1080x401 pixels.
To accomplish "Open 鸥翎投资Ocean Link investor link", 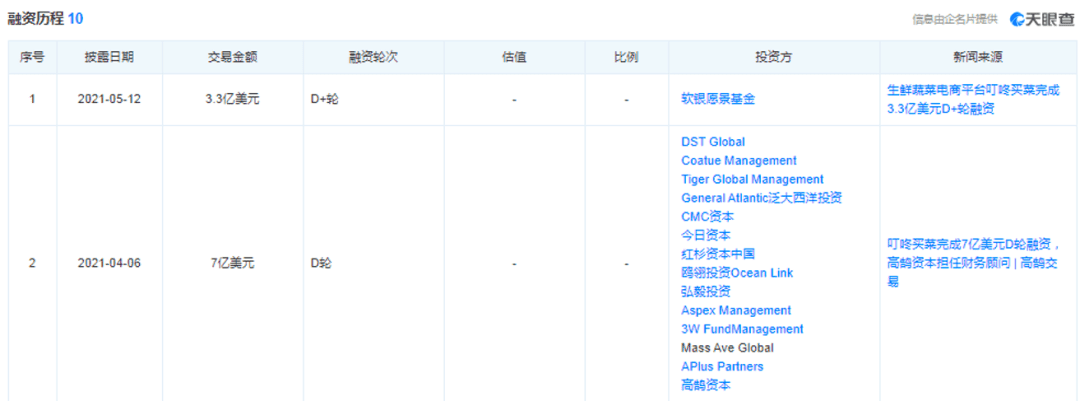I will (736, 273).
